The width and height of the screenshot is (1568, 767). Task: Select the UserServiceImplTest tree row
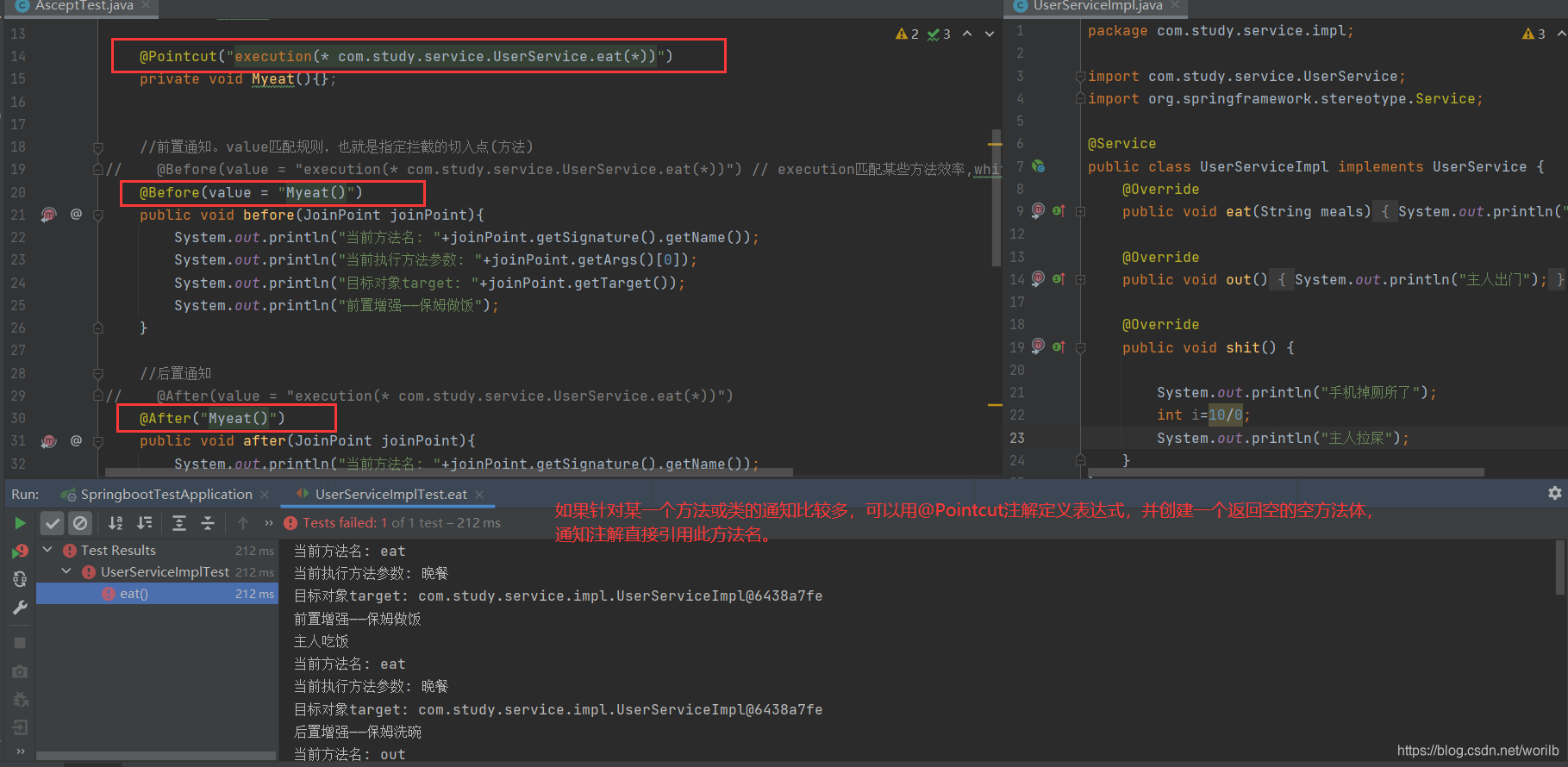[157, 571]
